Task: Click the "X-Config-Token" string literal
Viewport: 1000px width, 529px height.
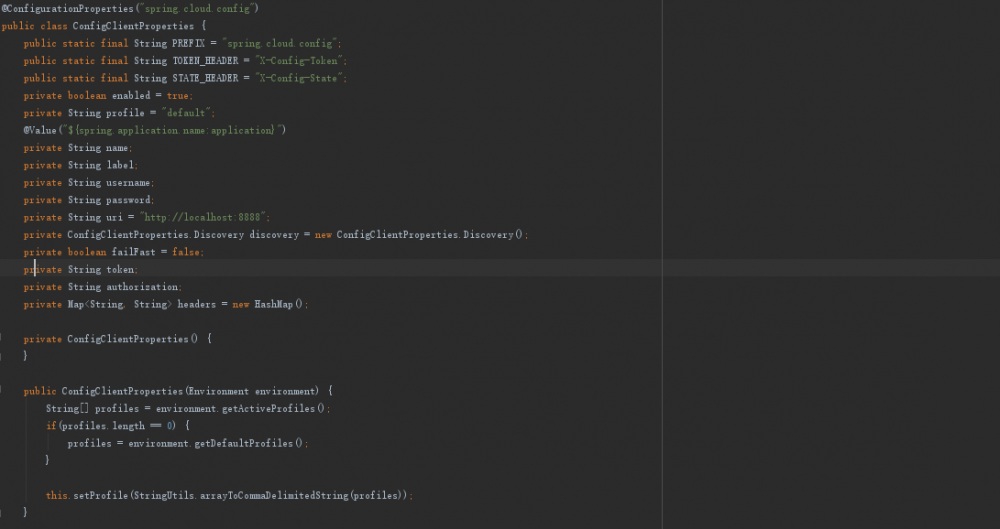Action: pos(300,61)
